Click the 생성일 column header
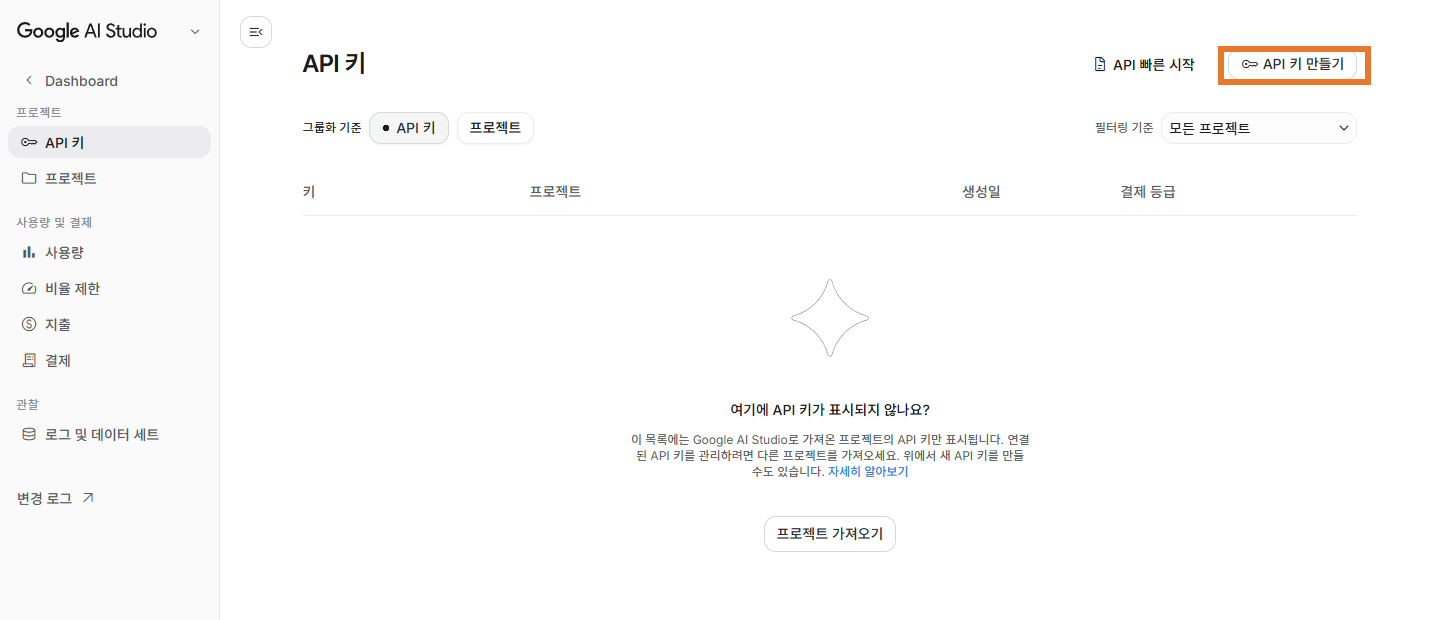 (981, 192)
